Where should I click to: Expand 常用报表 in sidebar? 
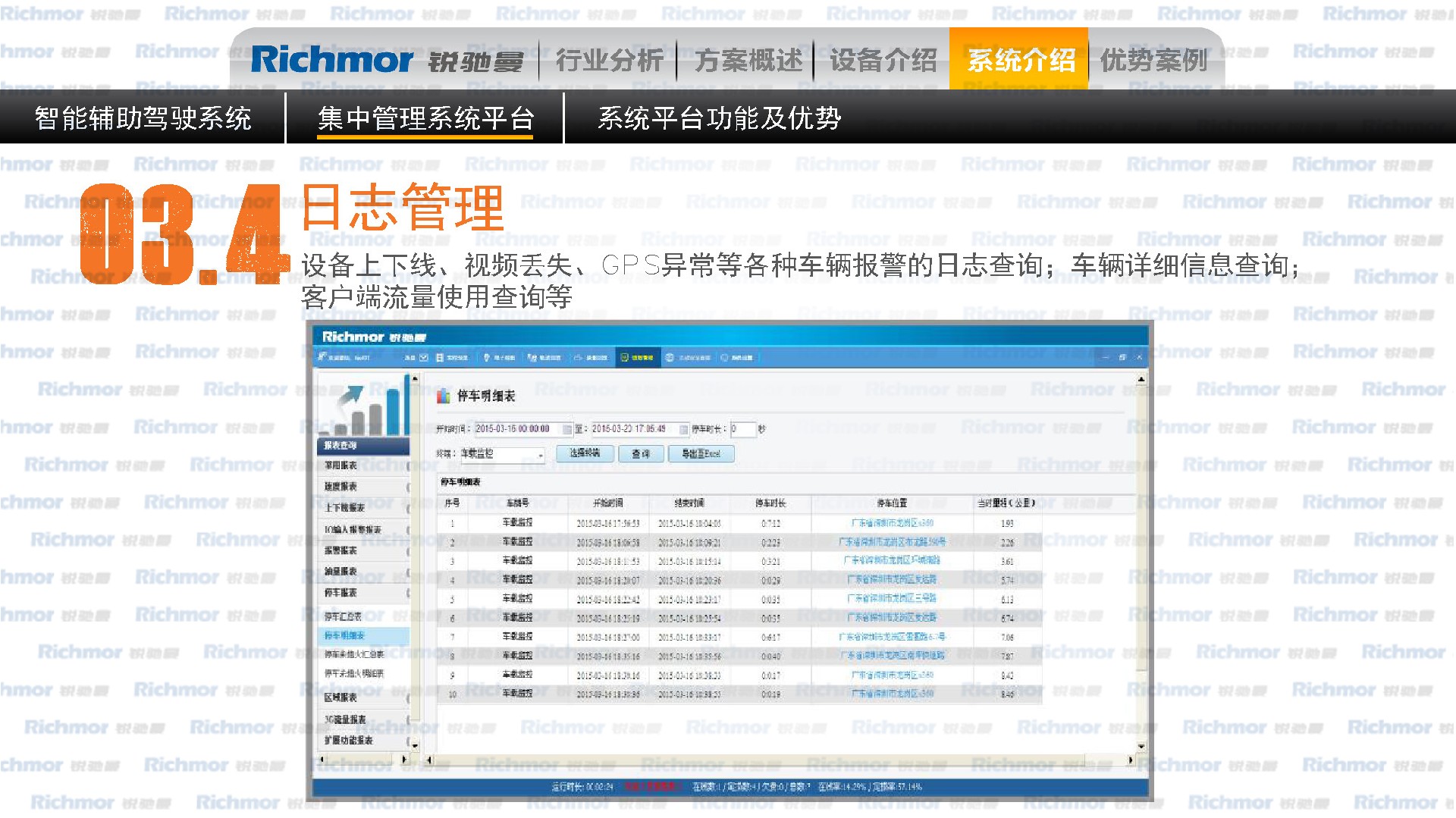point(363,465)
